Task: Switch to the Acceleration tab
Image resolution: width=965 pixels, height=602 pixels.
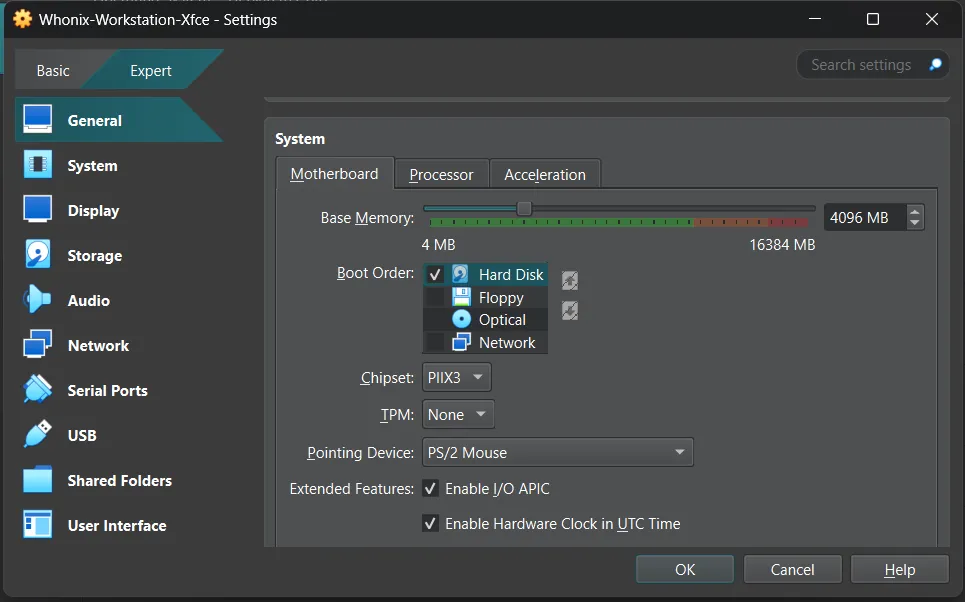Action: [545, 174]
